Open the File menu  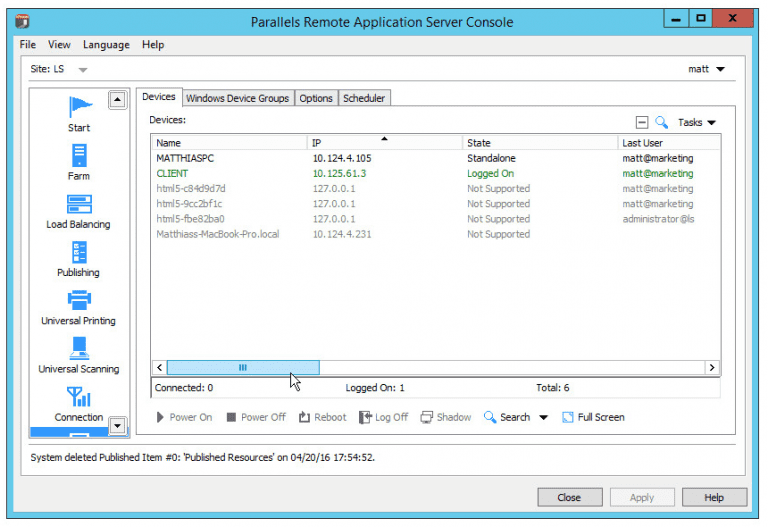click(27, 45)
